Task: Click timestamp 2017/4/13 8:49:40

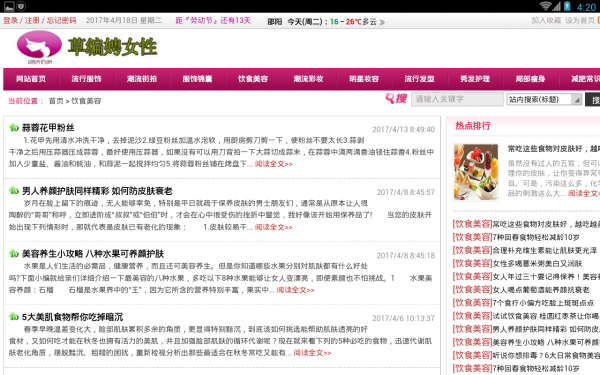Action: pyautogui.click(x=403, y=129)
